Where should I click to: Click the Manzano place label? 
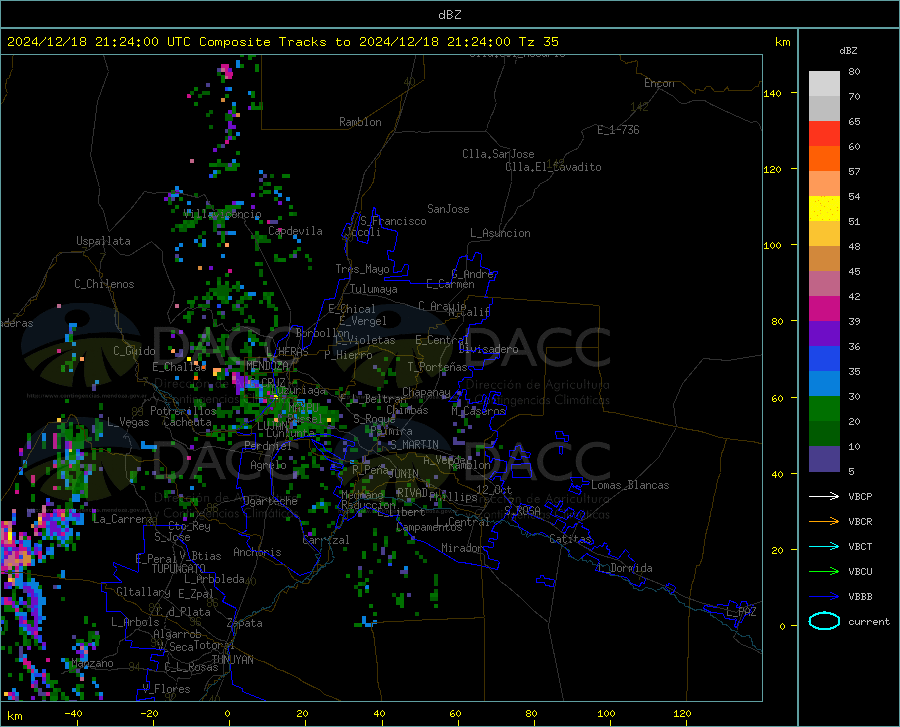pos(93,663)
